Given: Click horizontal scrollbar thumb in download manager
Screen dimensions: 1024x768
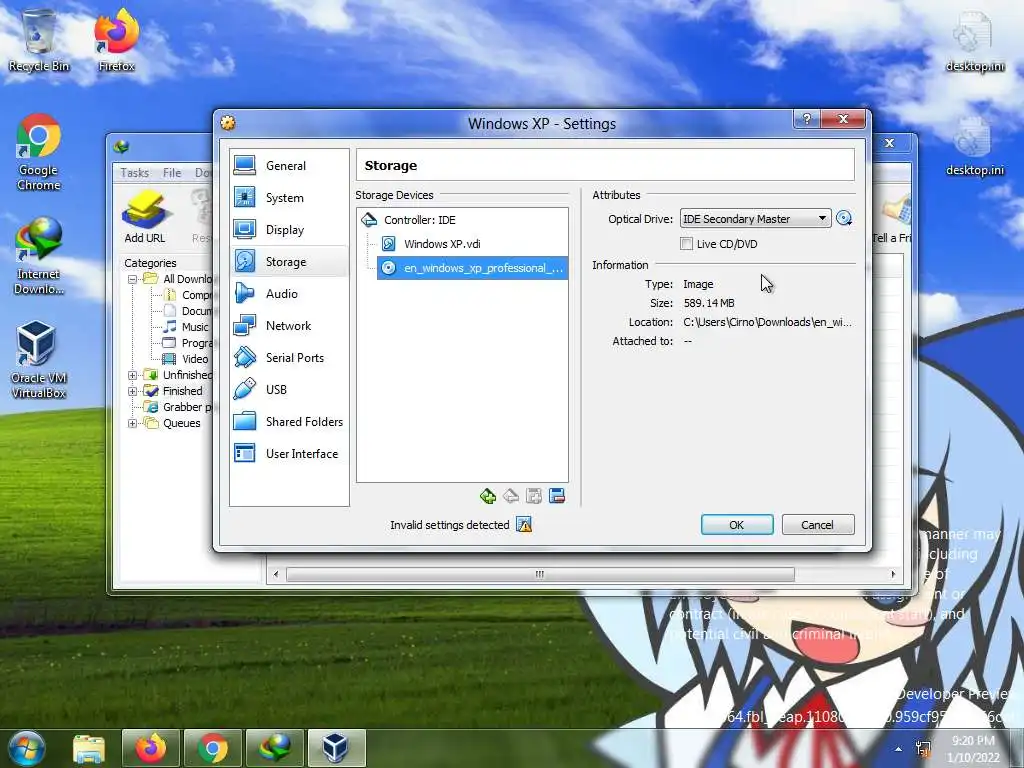Looking at the screenshot, I should pyautogui.click(x=540, y=575).
